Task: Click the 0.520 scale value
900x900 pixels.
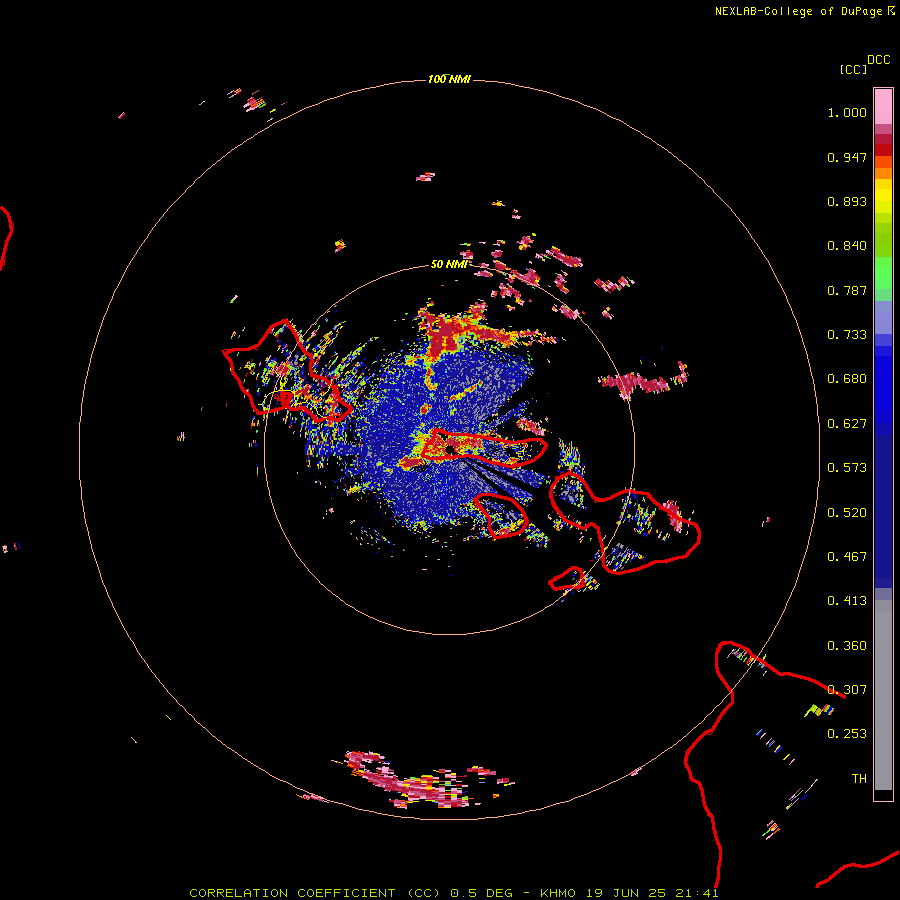Action: click(847, 513)
